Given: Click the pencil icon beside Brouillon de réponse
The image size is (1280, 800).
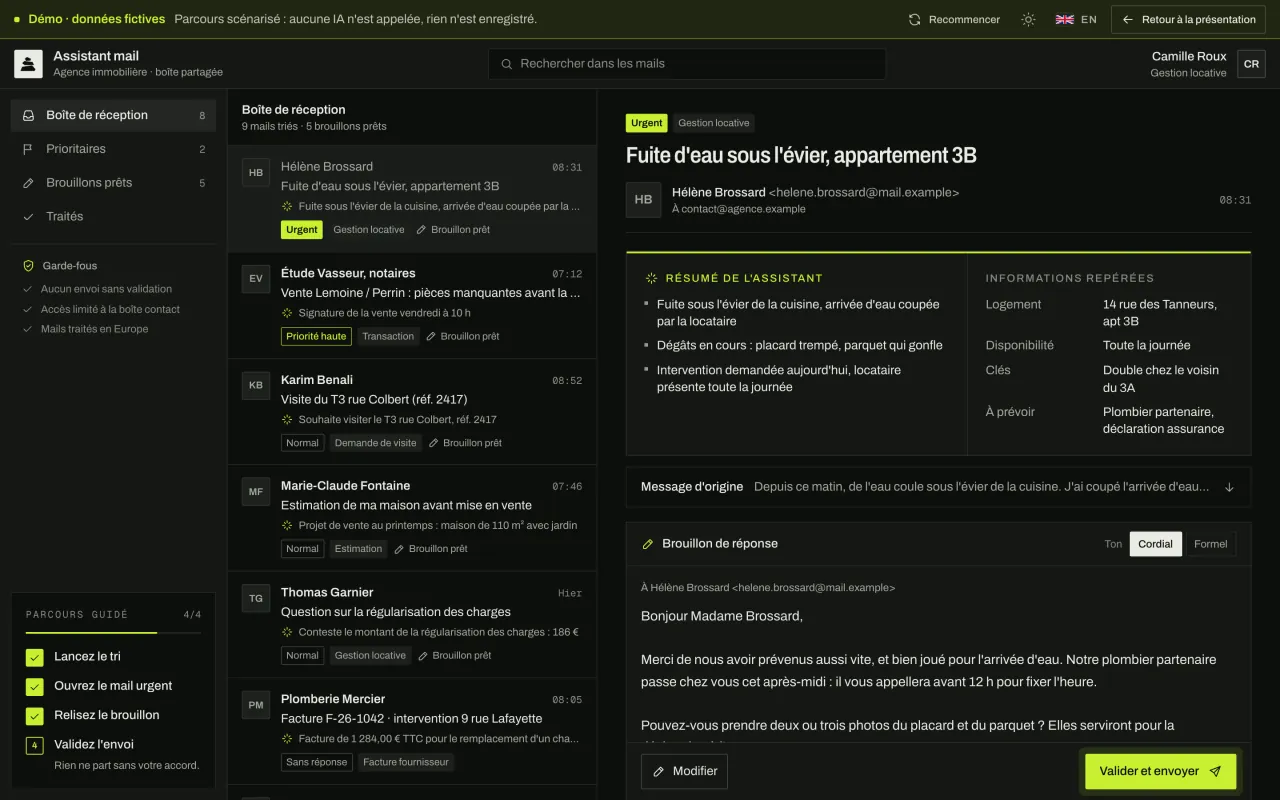Looking at the screenshot, I should pos(648,544).
